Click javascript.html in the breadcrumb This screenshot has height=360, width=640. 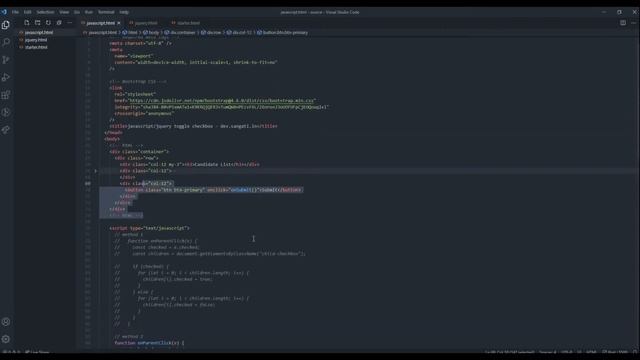(x=102, y=33)
